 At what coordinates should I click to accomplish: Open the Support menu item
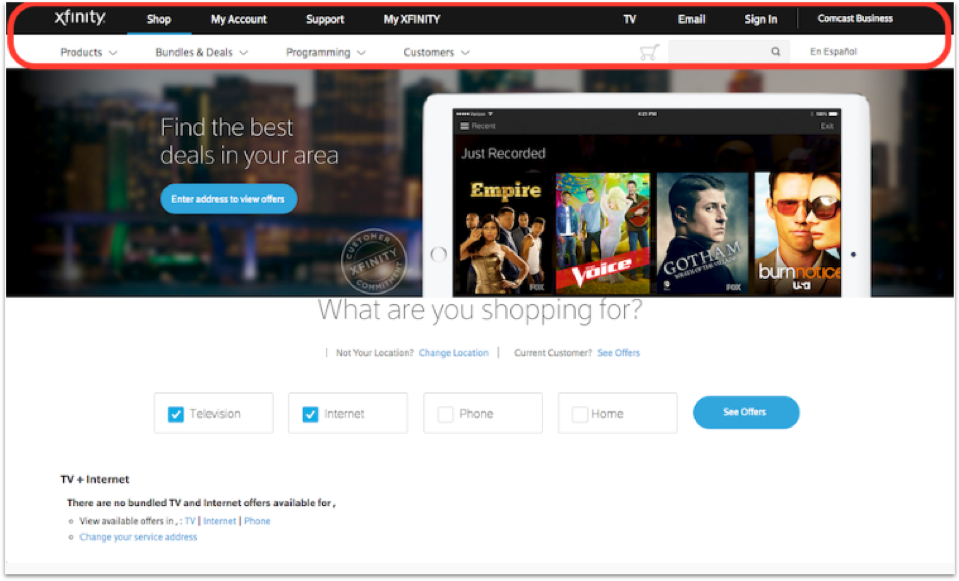click(x=325, y=19)
